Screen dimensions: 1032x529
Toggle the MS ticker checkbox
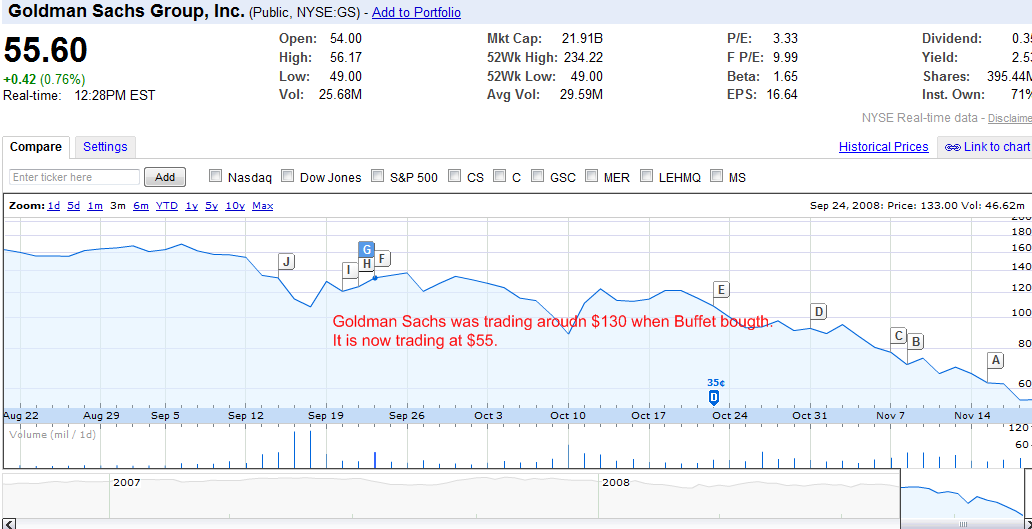717,176
